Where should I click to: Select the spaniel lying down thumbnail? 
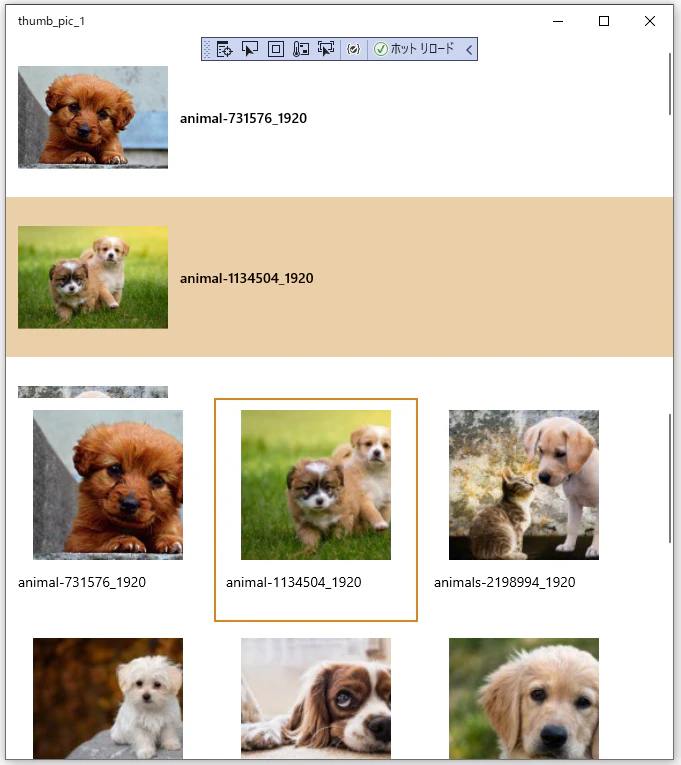(316, 698)
